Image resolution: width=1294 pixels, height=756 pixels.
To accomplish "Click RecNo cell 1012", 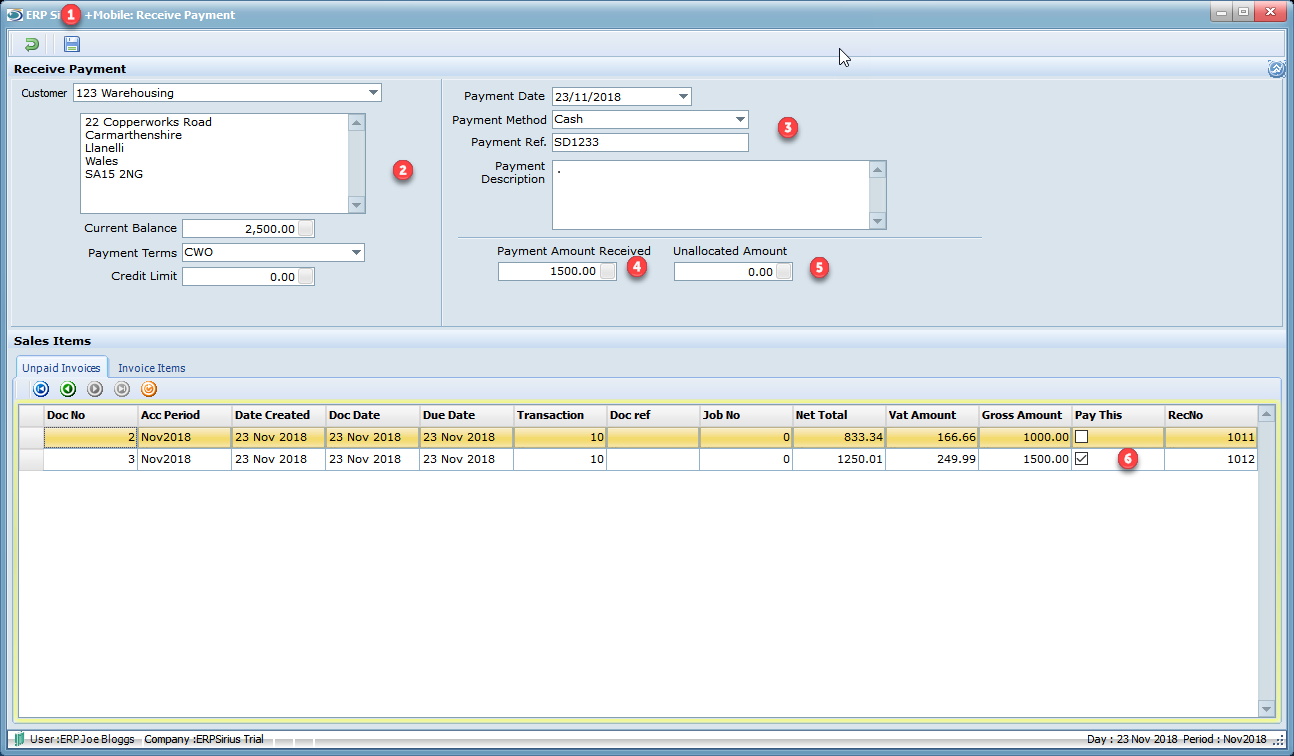I will 1211,459.
